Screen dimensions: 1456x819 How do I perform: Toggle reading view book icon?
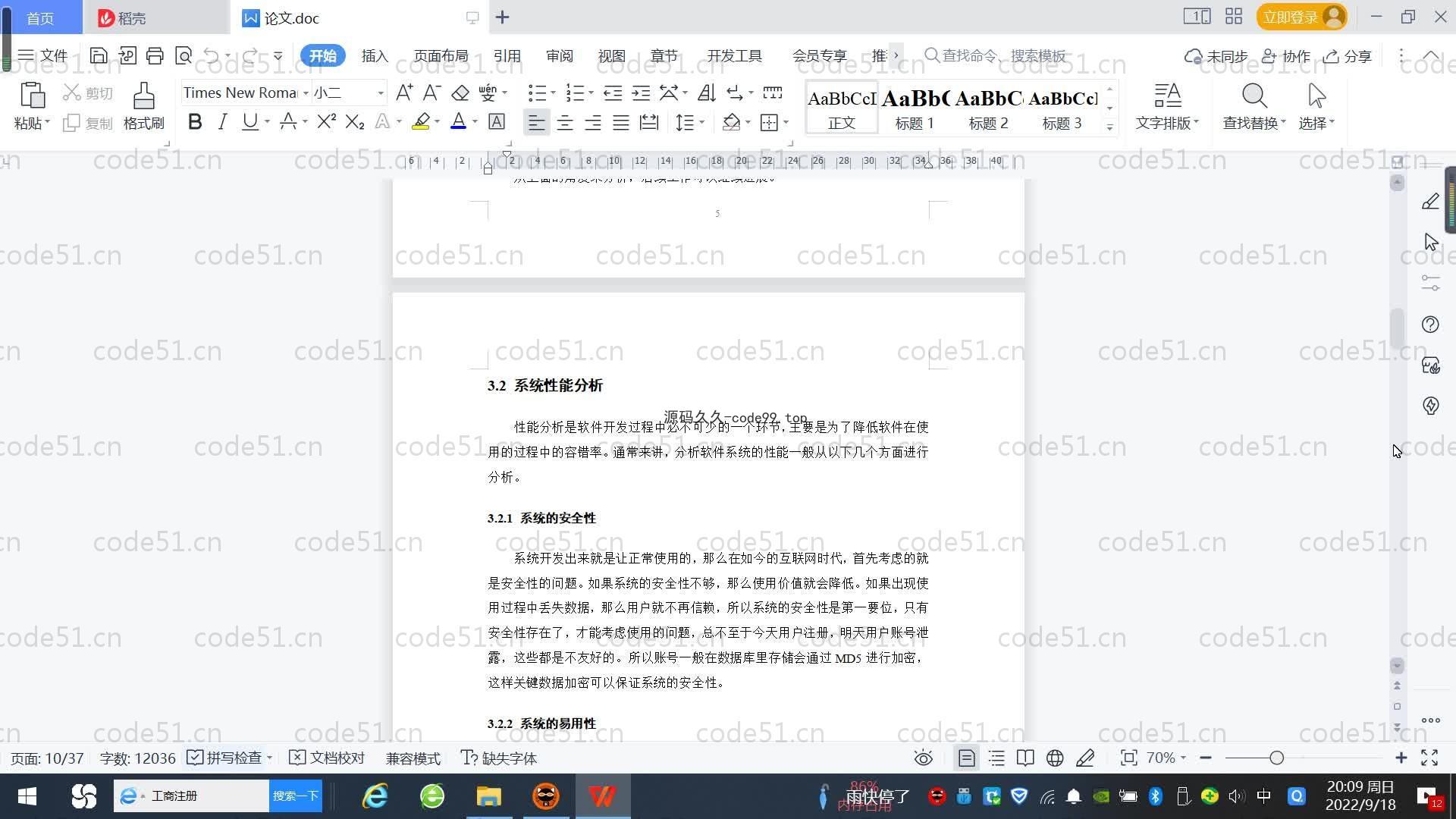pyautogui.click(x=1025, y=758)
